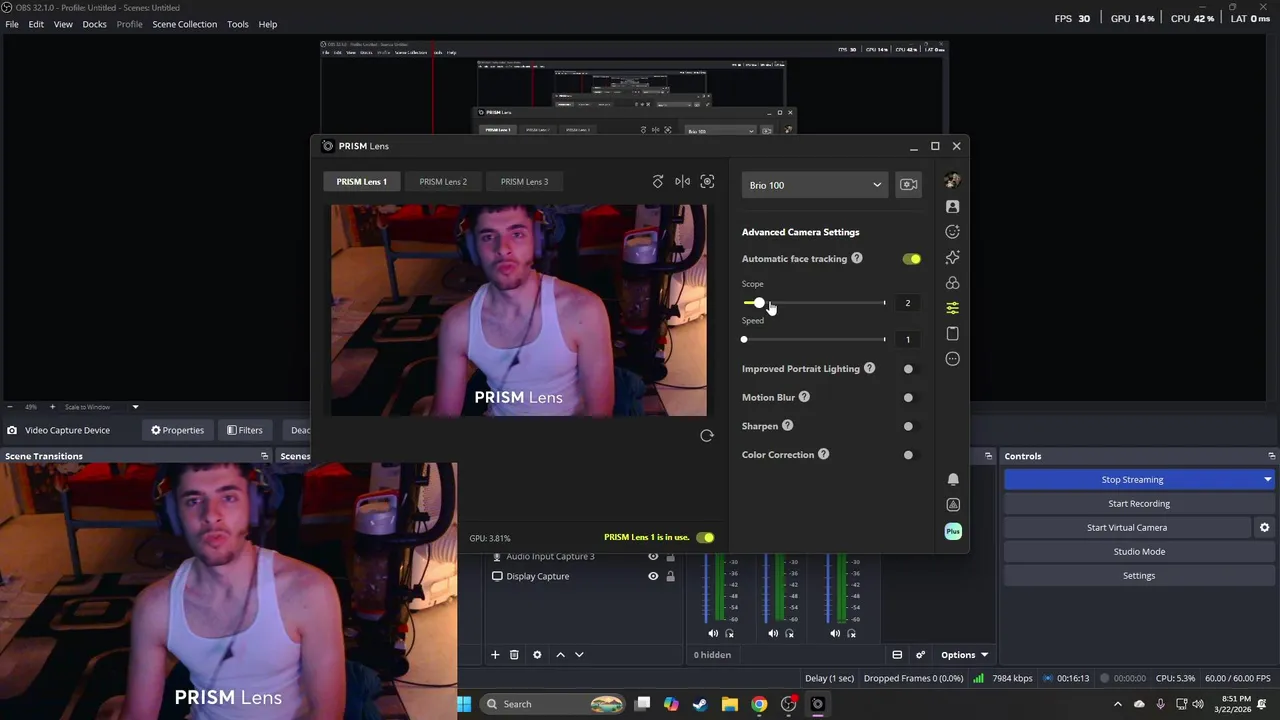Click the triangle icon below the bell

[953, 505]
